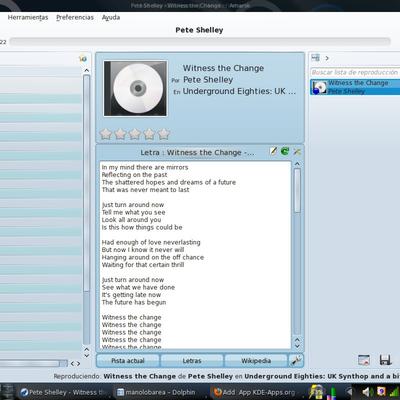
Task: Switch to the Wikipedia tab
Action: [256, 361]
